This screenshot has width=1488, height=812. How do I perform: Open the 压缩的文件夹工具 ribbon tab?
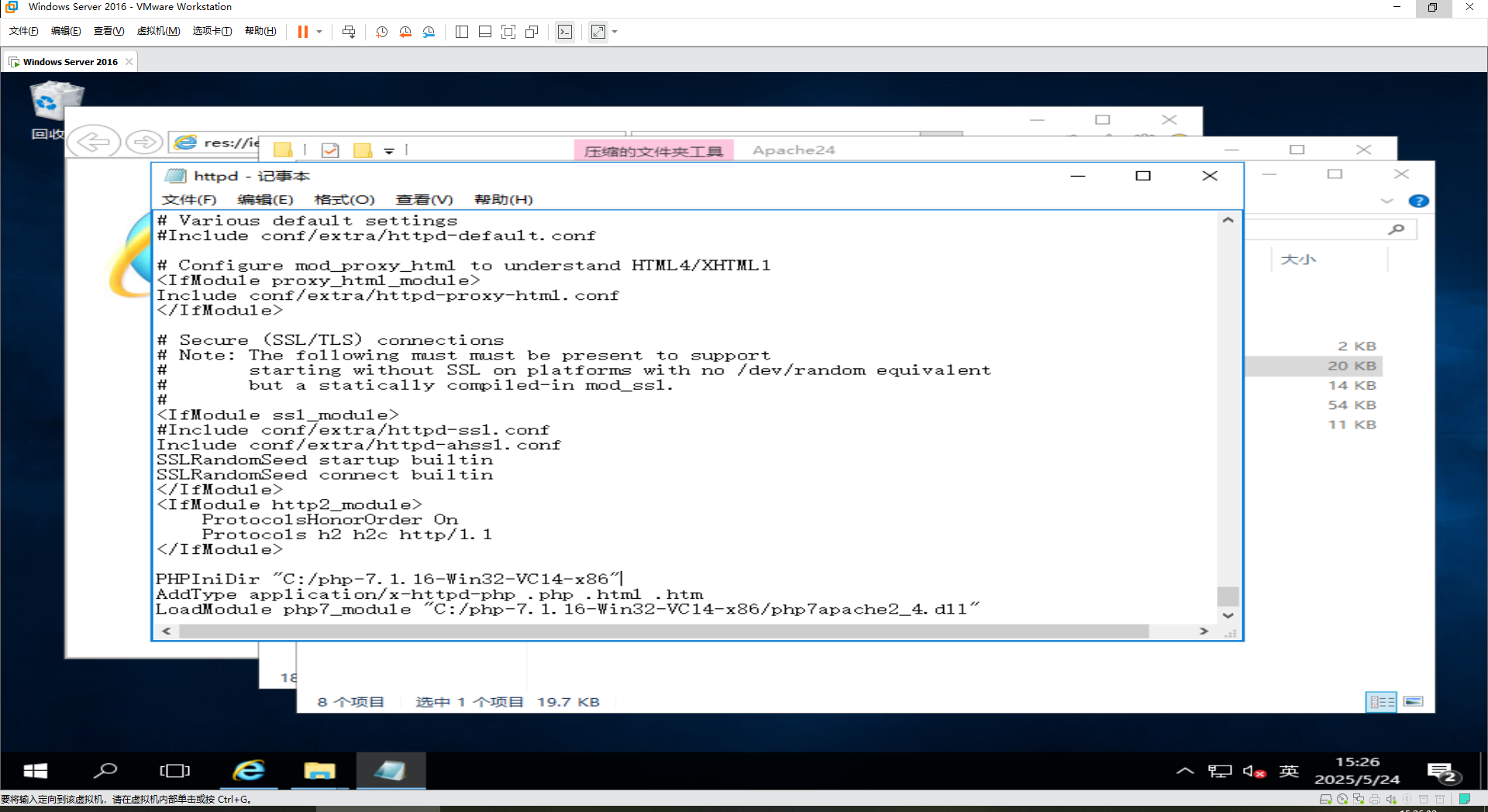click(653, 151)
